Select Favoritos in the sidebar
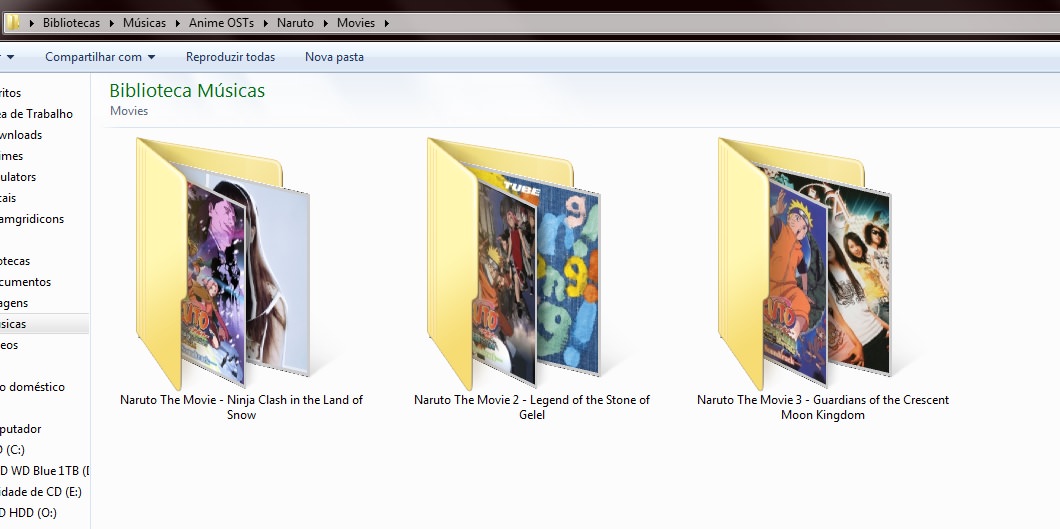1060x529 pixels. pyautogui.click(x=11, y=93)
